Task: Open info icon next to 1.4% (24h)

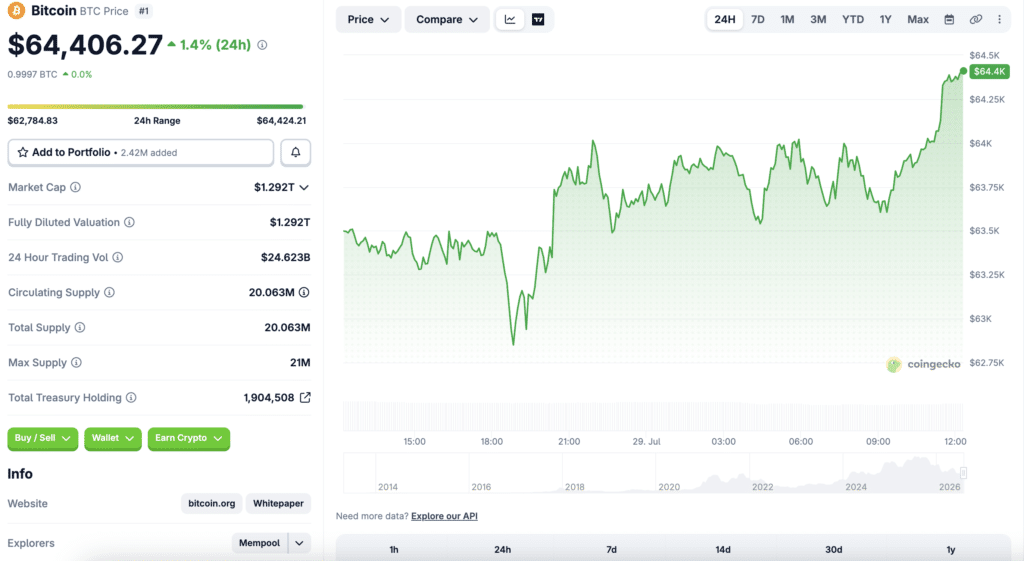Action: coord(262,45)
